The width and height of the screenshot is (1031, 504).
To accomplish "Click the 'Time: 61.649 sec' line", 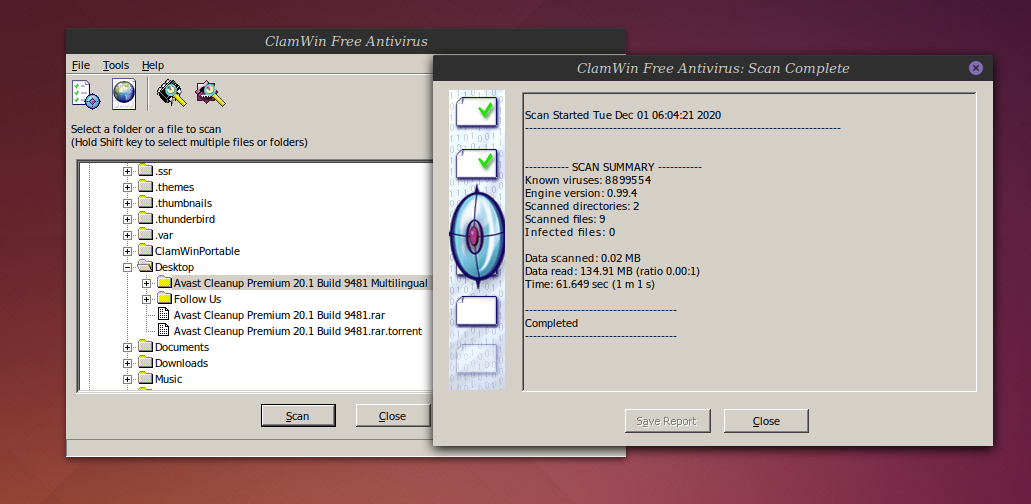I will (x=590, y=285).
